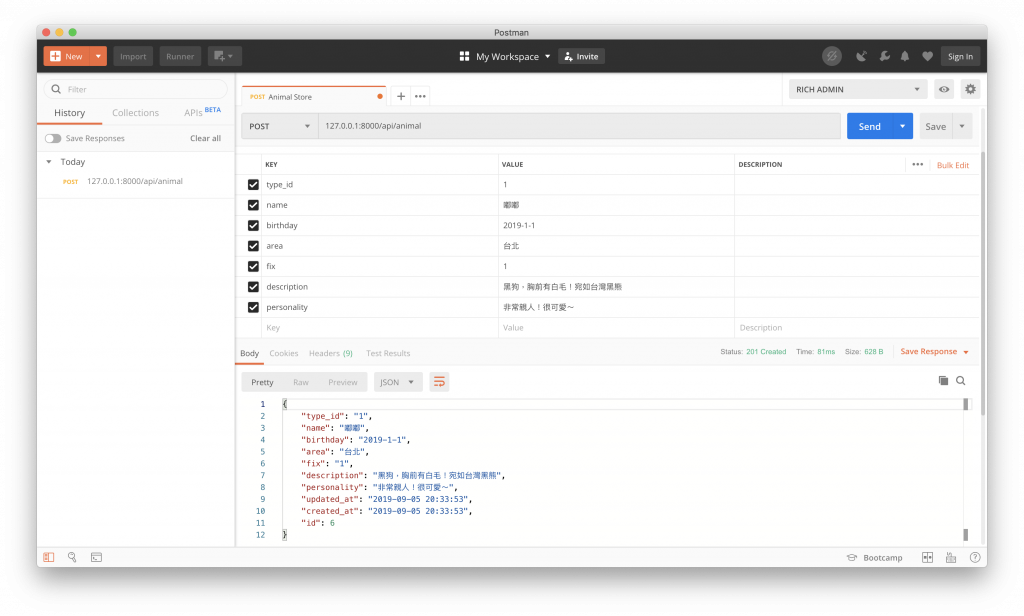Click the sync status icon
Image resolution: width=1024 pixels, height=616 pixels.
point(831,56)
